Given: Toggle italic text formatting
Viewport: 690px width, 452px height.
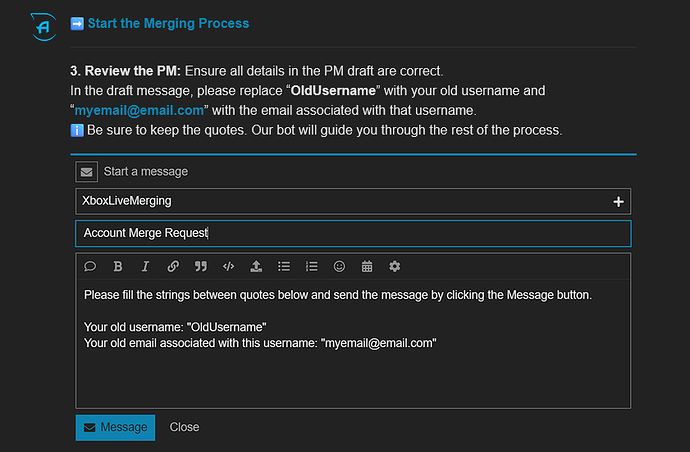Looking at the screenshot, I should (x=145, y=267).
